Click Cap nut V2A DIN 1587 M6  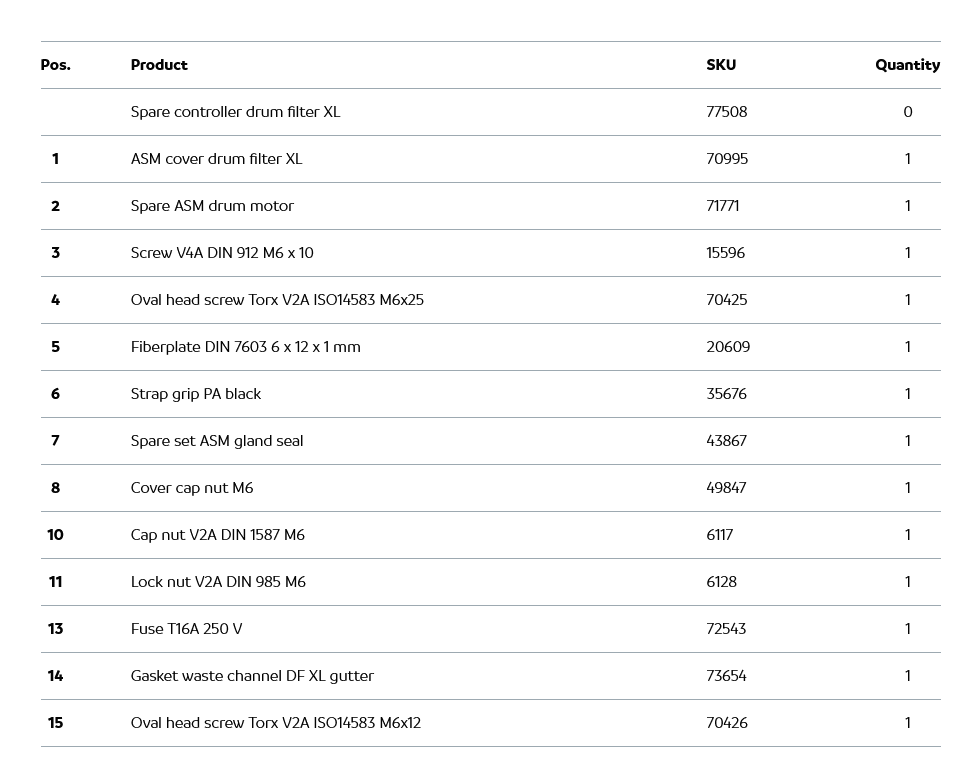point(217,535)
